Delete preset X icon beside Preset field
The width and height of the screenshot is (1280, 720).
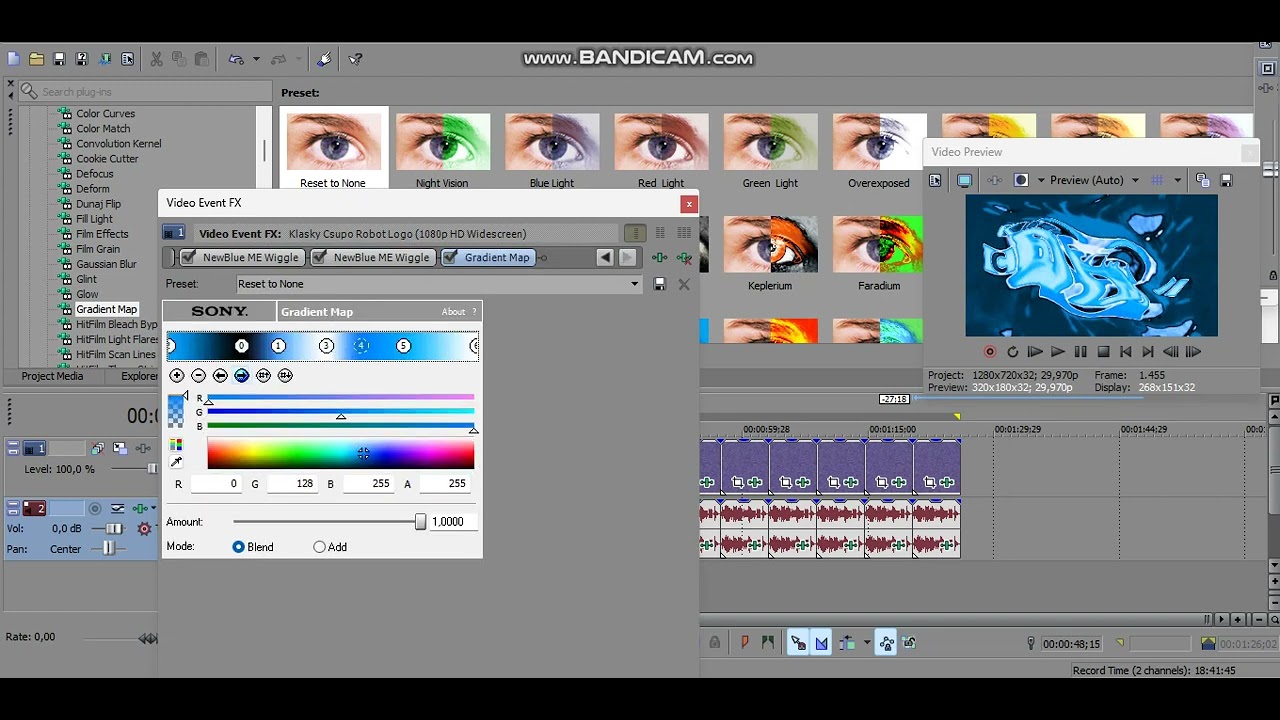click(684, 284)
